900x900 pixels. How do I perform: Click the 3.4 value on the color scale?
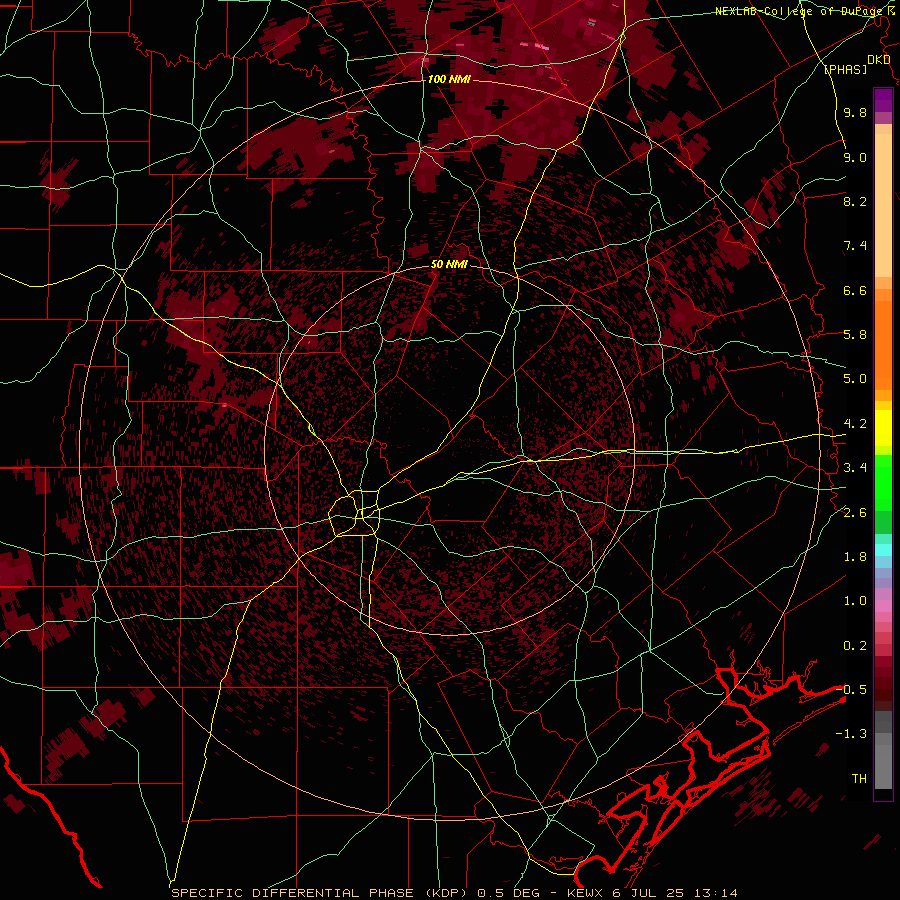pyautogui.click(x=855, y=468)
